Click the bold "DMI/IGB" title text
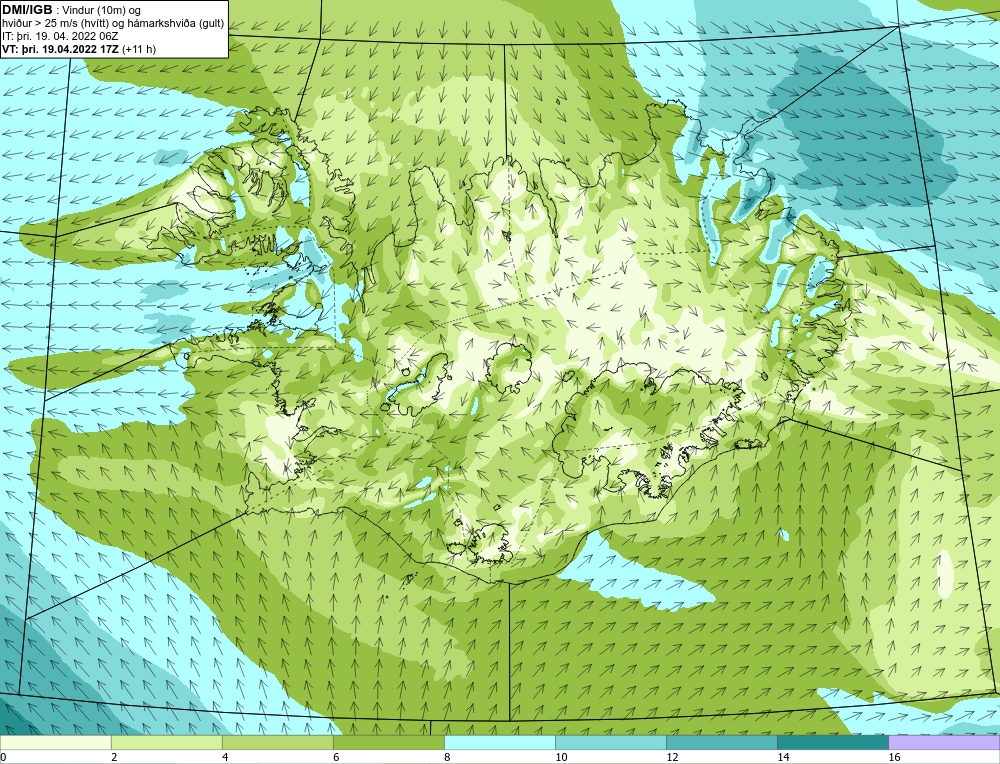This screenshot has height=764, width=1000. (27, 10)
